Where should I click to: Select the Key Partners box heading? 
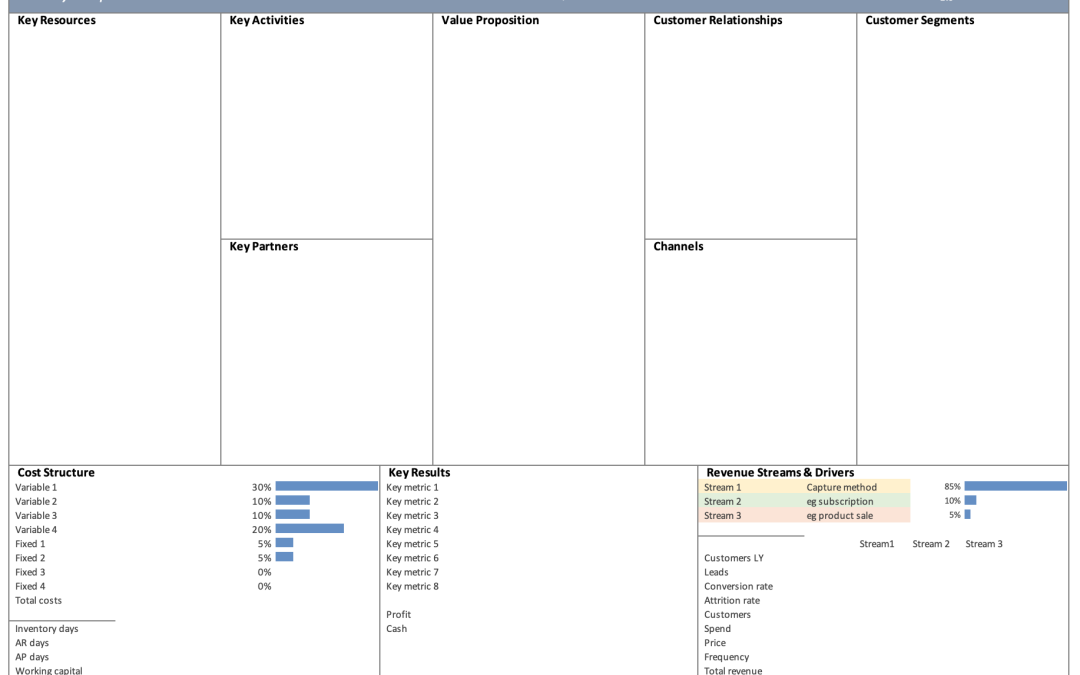click(x=263, y=246)
